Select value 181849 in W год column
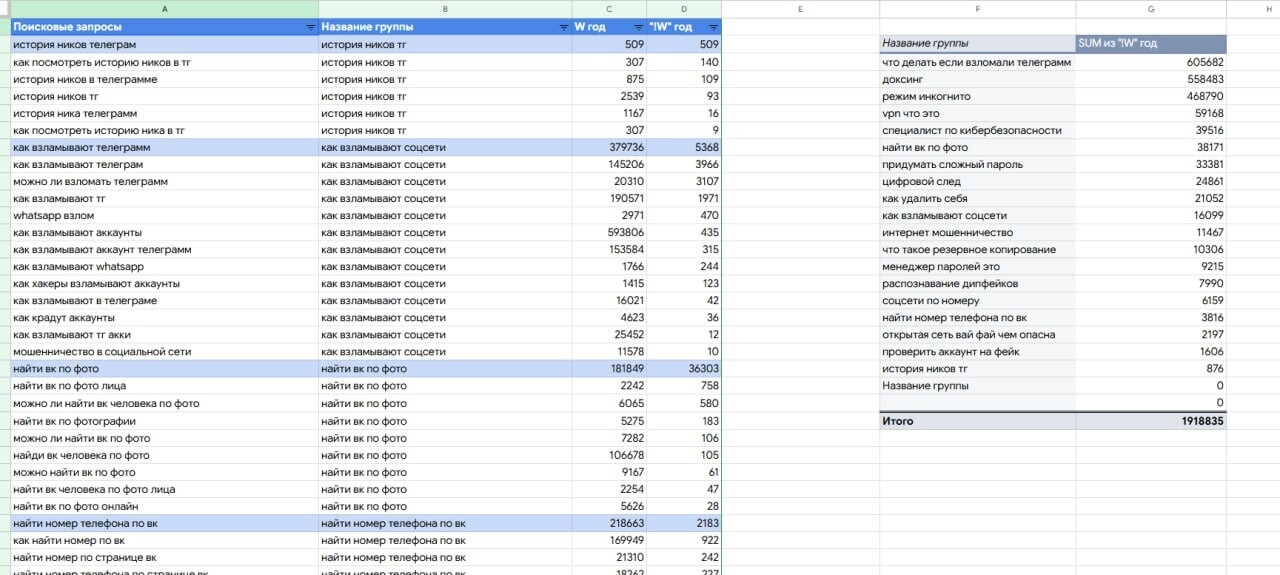The image size is (1280, 575). pos(609,368)
